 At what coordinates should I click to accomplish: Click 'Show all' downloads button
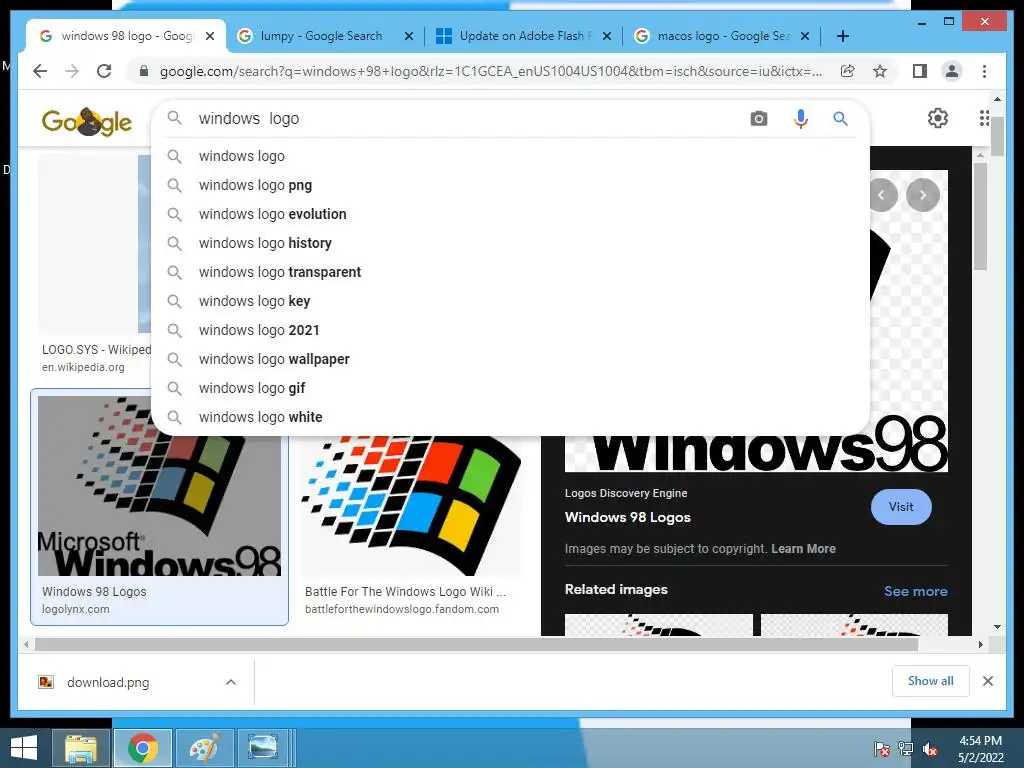(x=931, y=680)
